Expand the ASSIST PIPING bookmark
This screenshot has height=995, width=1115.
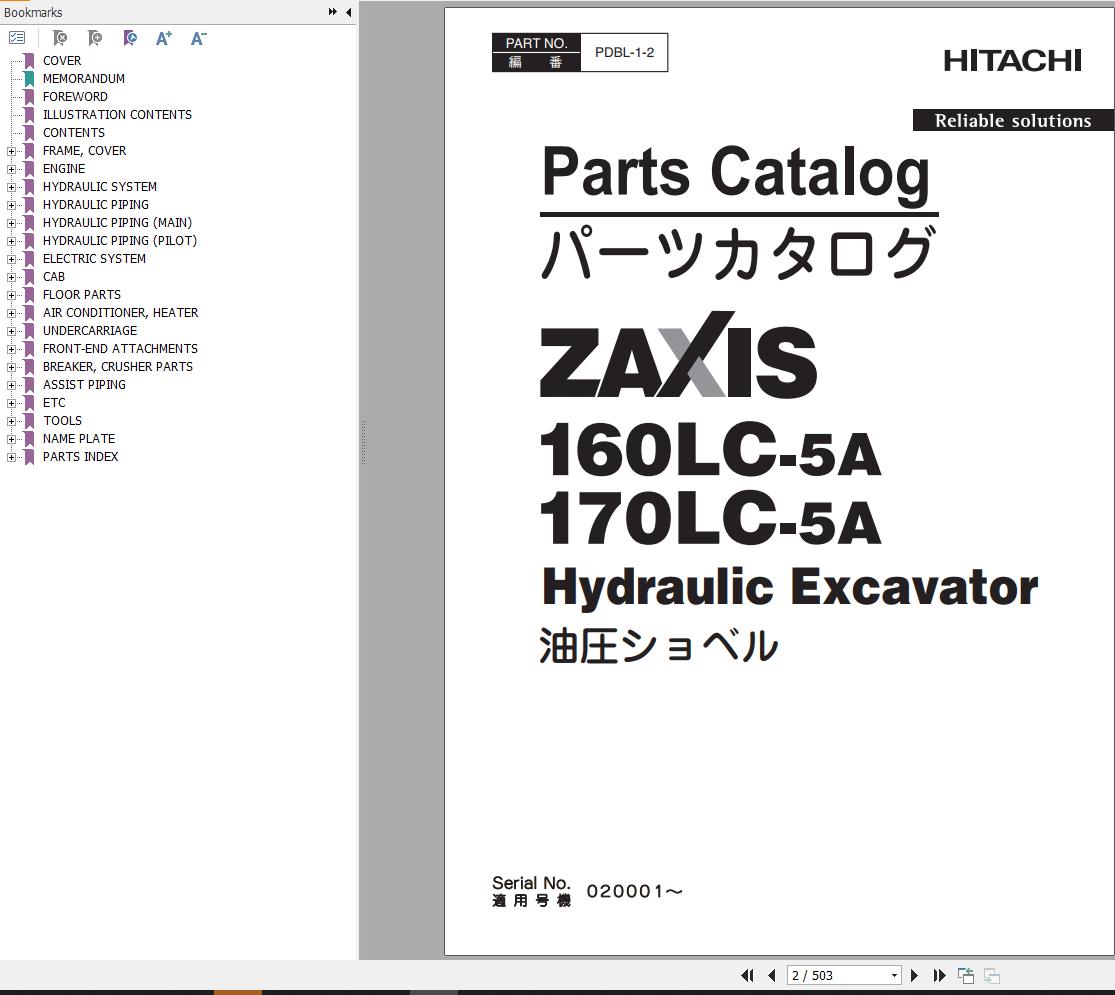point(11,385)
